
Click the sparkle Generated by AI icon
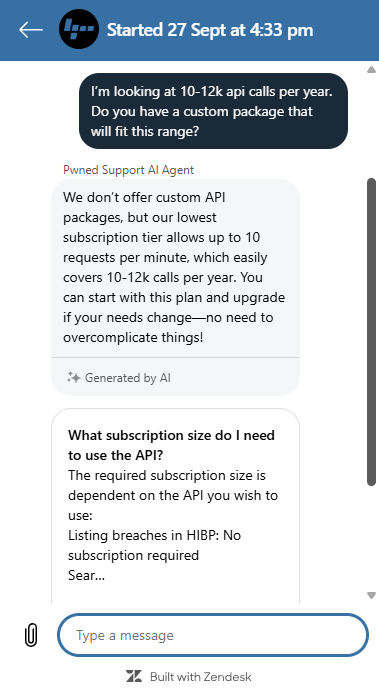[73, 377]
